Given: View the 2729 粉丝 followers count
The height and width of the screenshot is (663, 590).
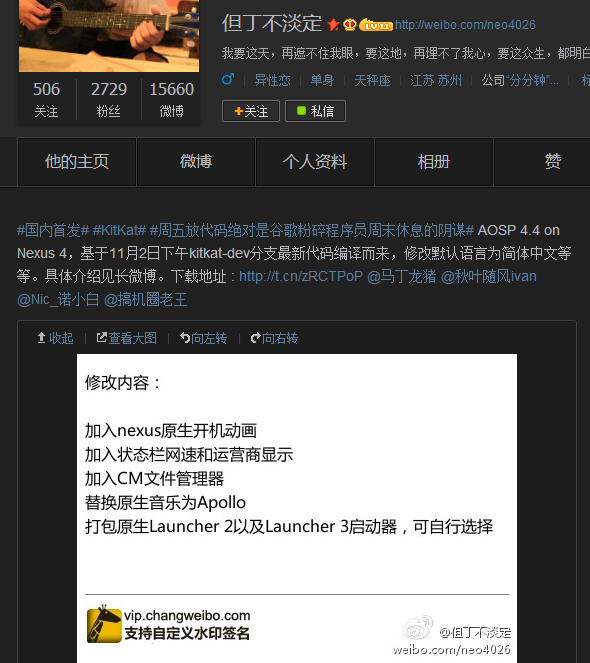Looking at the screenshot, I should click(109, 100).
